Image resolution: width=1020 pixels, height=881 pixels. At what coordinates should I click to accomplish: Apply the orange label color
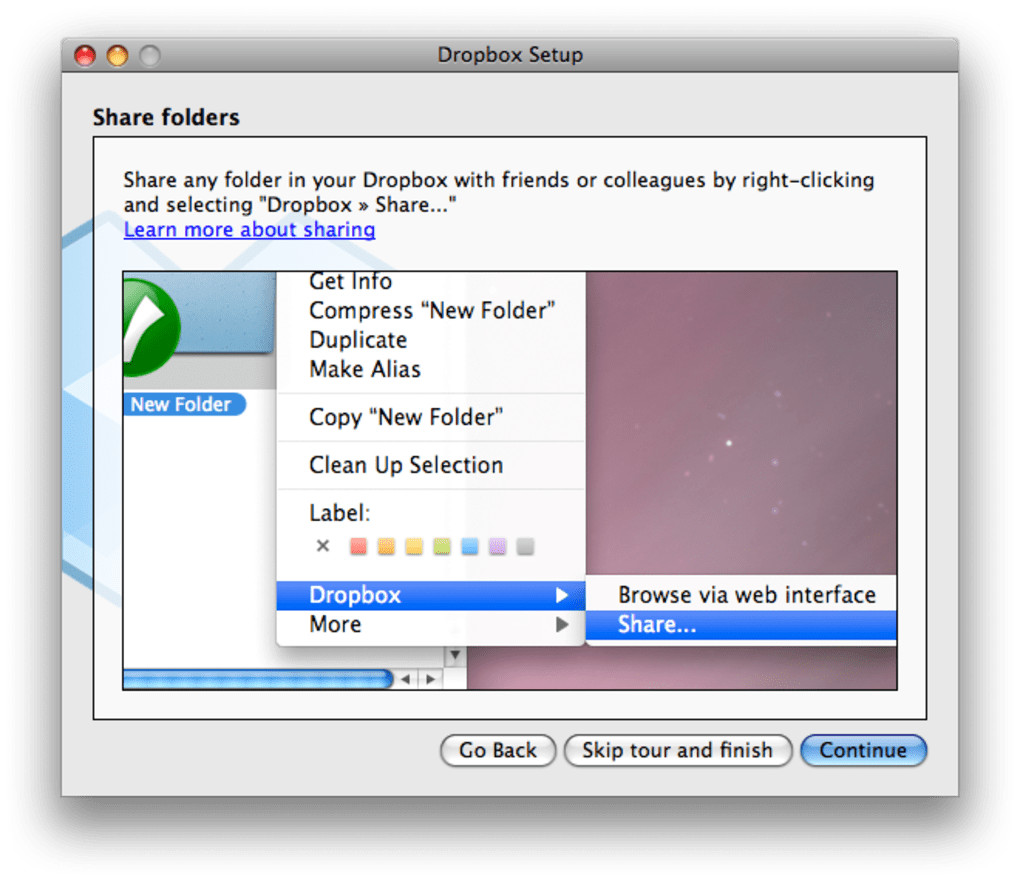click(386, 547)
